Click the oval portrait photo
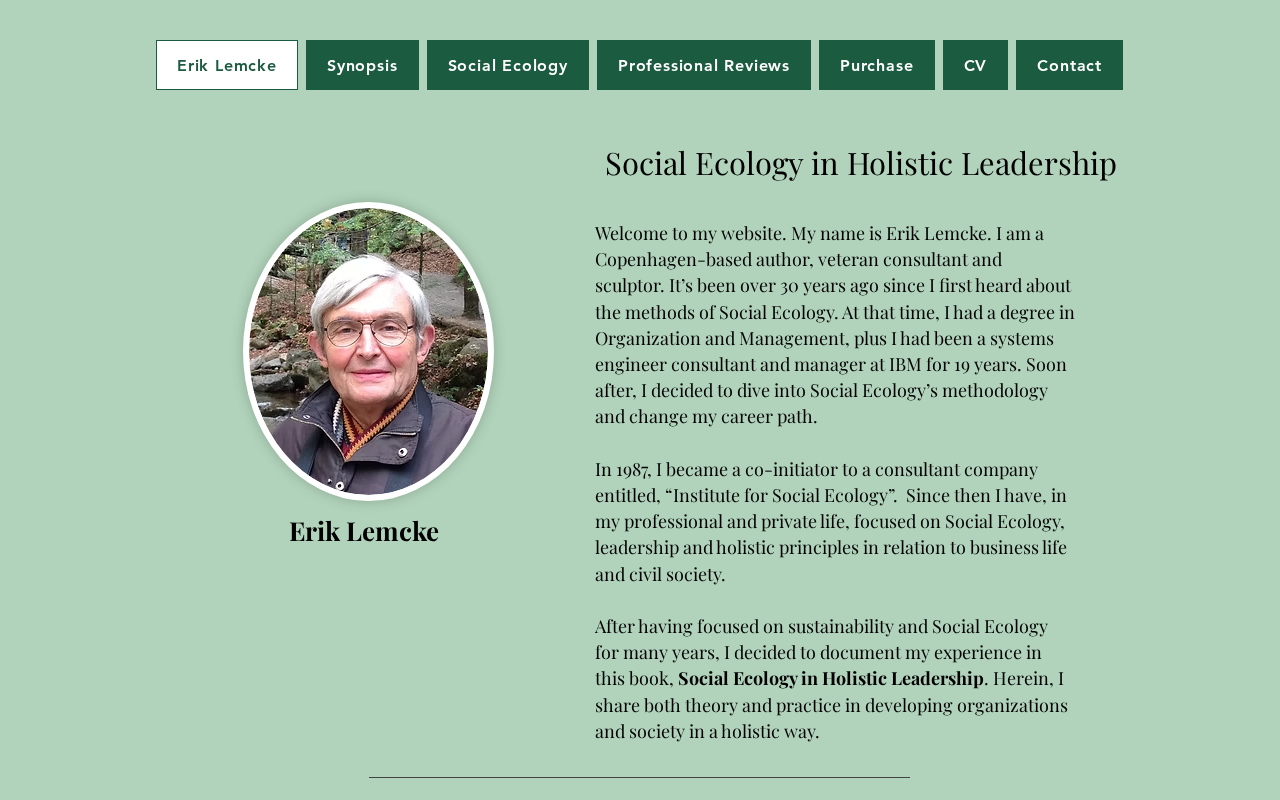The image size is (1280, 800). (x=368, y=351)
